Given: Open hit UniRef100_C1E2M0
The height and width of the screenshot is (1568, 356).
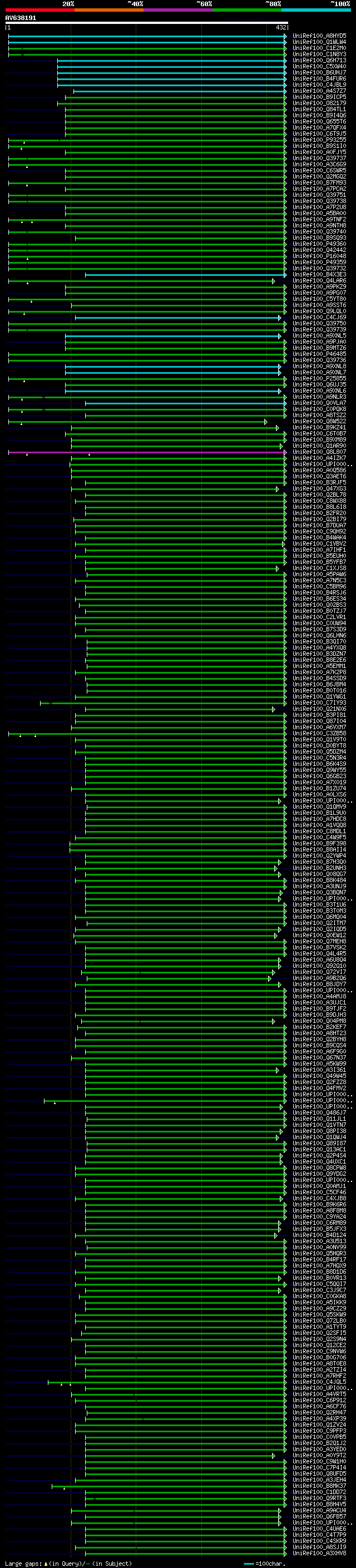Looking at the screenshot, I should 319,48.
